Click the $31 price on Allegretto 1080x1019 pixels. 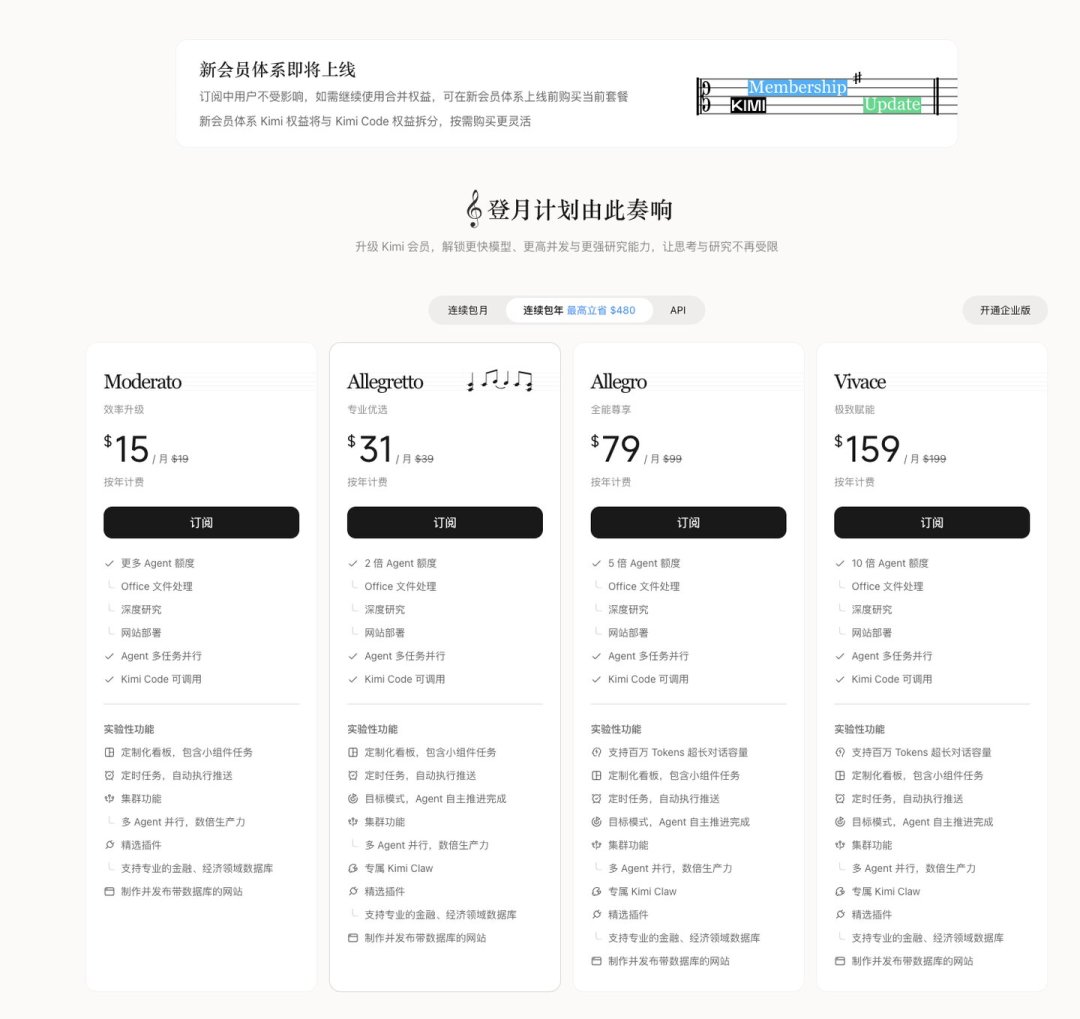tap(370, 449)
